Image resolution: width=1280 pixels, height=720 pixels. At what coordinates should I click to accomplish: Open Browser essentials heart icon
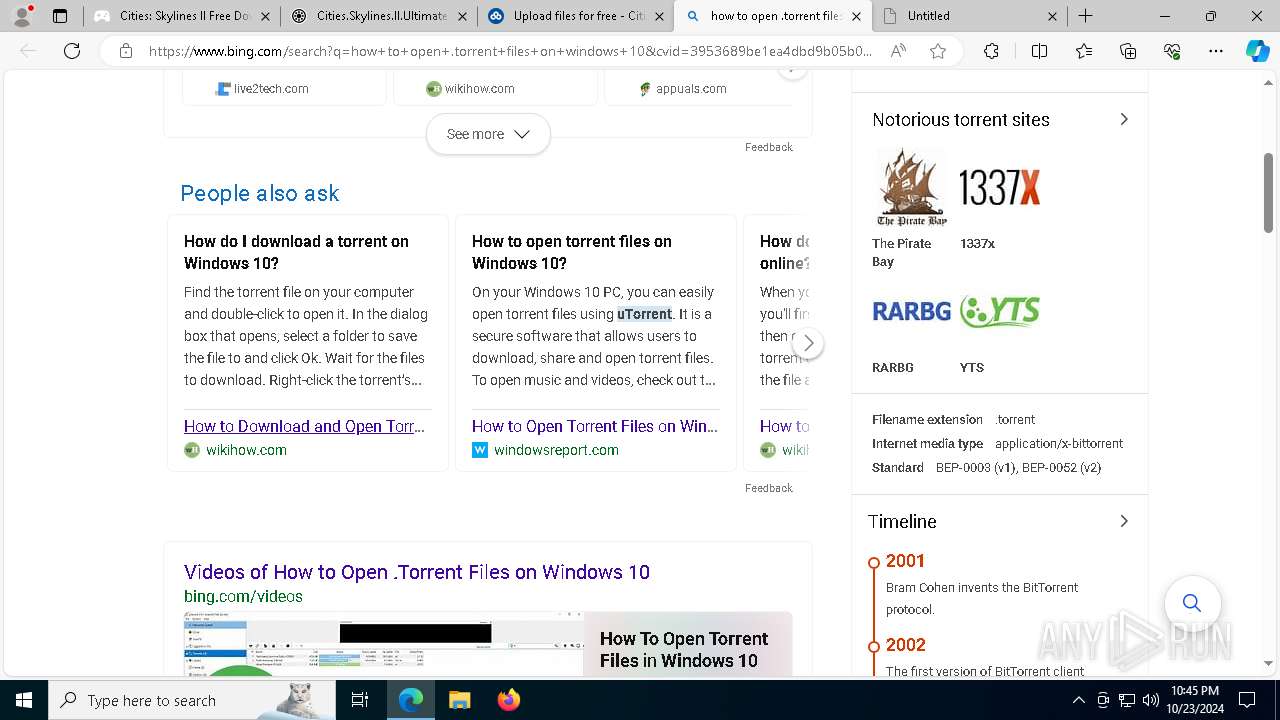coord(1172,51)
